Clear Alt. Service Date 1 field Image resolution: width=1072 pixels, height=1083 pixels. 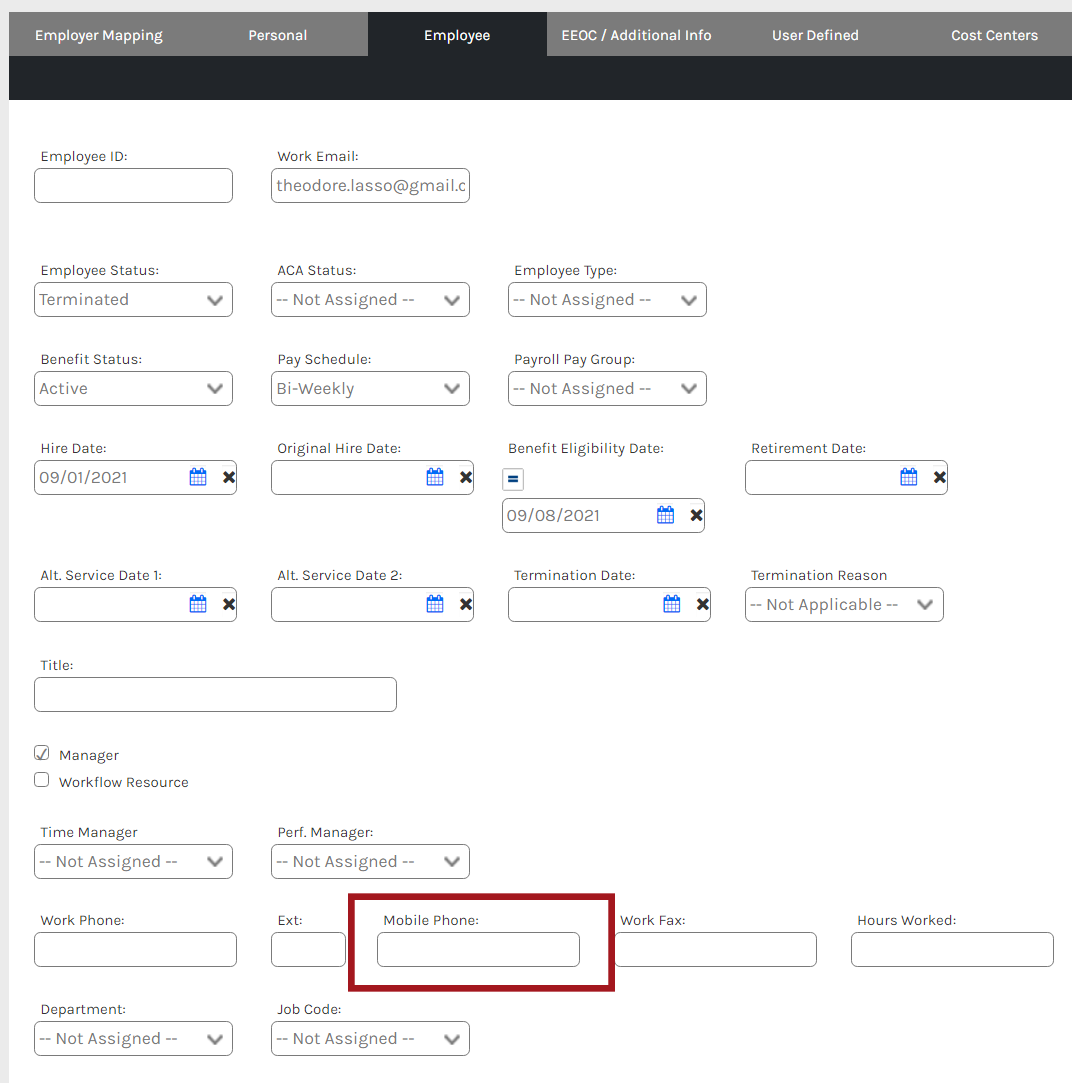pyautogui.click(x=229, y=604)
